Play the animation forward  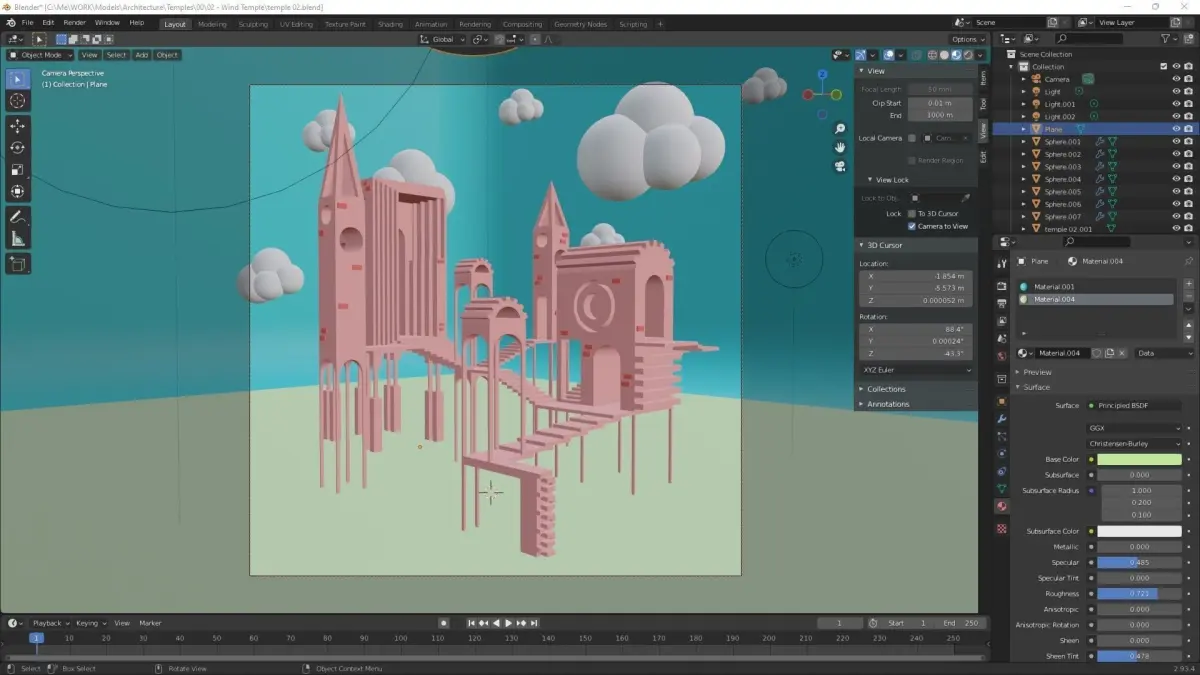(509, 623)
